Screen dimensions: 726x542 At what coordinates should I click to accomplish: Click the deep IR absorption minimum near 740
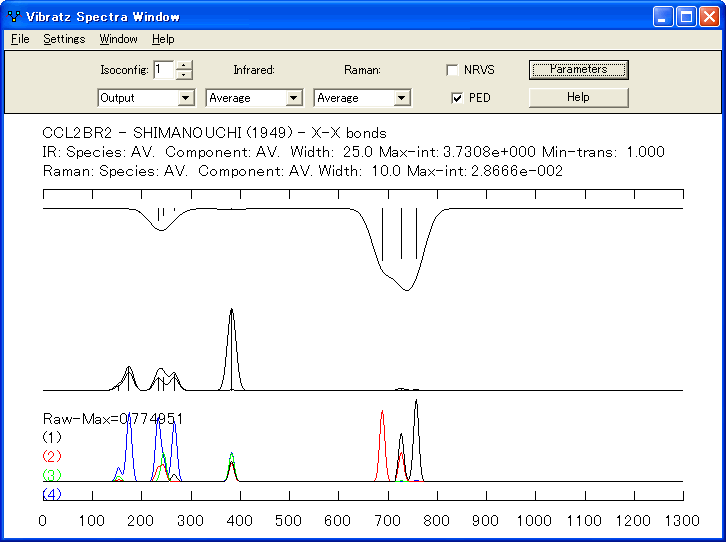point(407,289)
